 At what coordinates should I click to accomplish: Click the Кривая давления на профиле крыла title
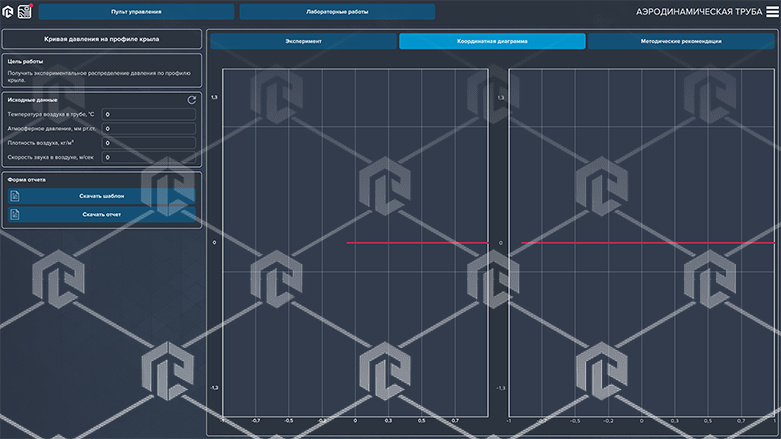tap(102, 39)
